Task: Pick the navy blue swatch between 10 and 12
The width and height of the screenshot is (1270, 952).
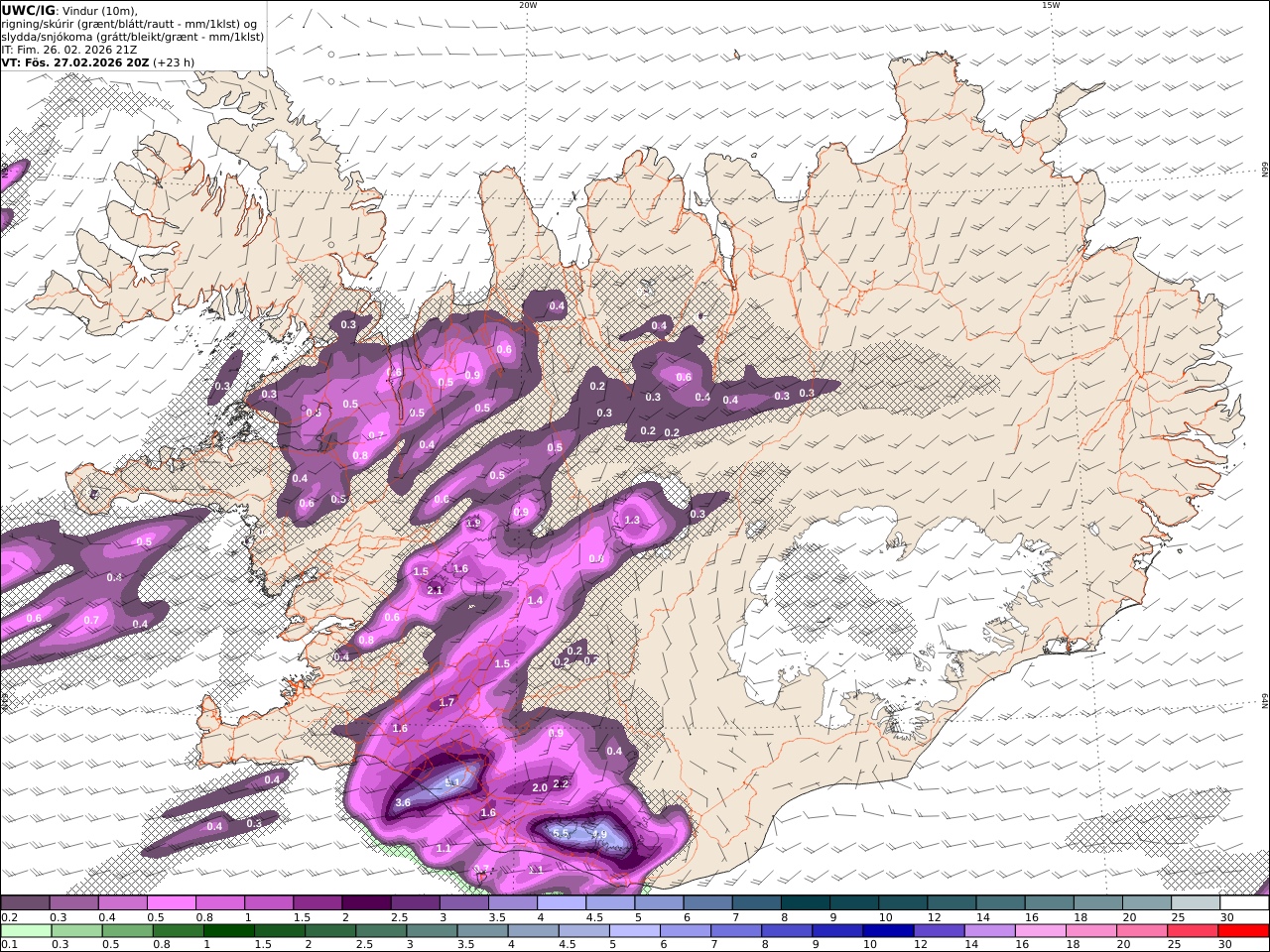Action: [x=887, y=930]
